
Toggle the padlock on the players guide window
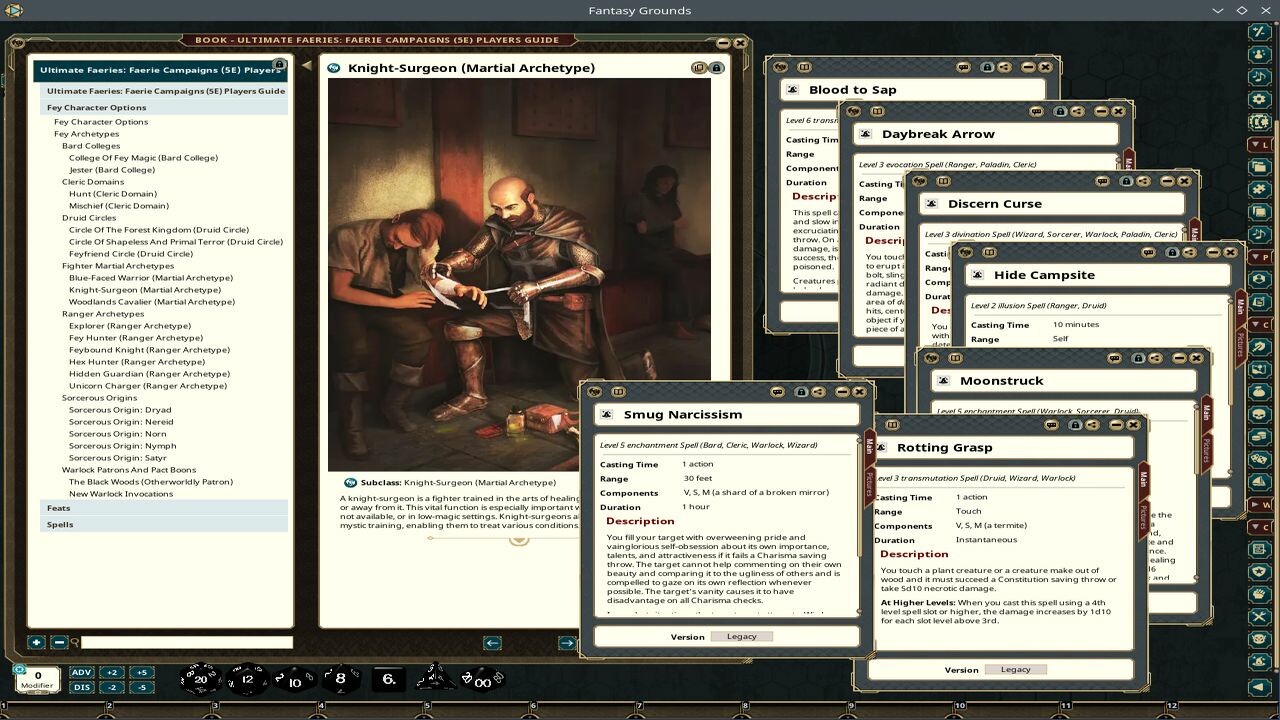(x=279, y=65)
